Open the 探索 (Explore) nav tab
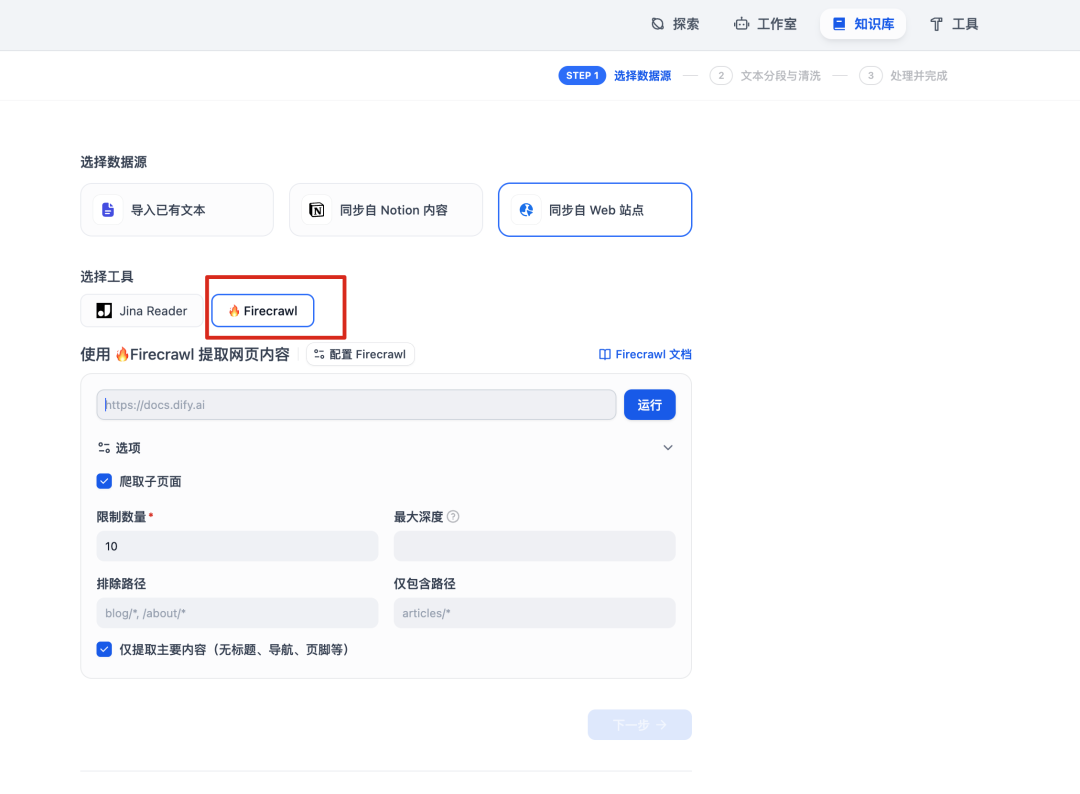 click(675, 24)
